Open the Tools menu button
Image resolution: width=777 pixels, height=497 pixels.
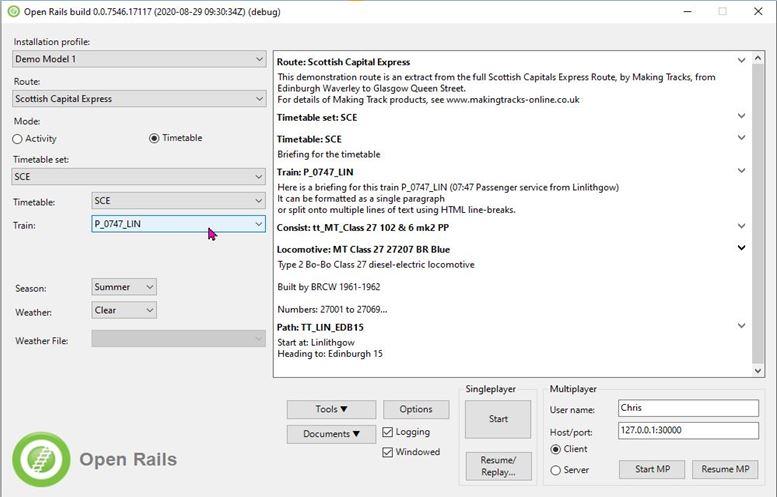(x=331, y=409)
